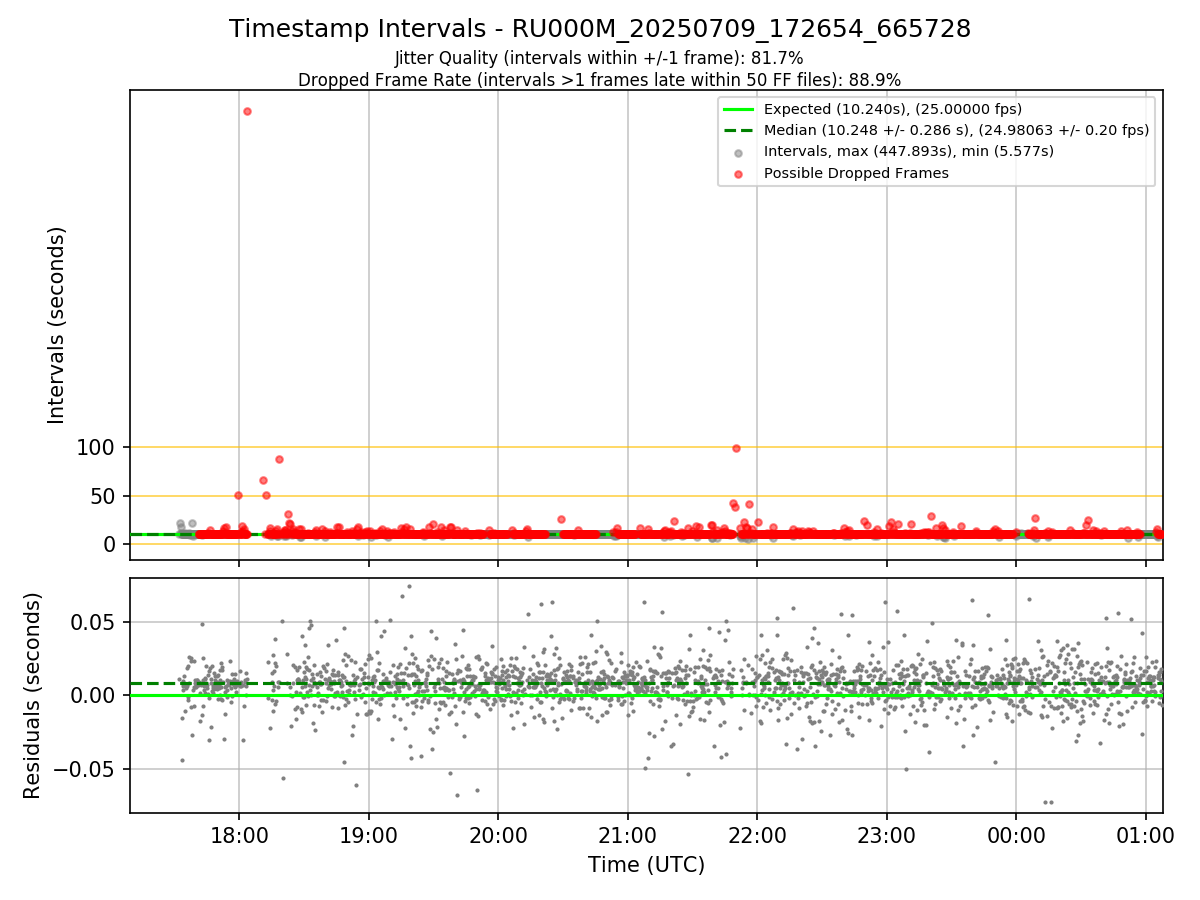Click the red outlier point near 450 seconds

[x=247, y=111]
